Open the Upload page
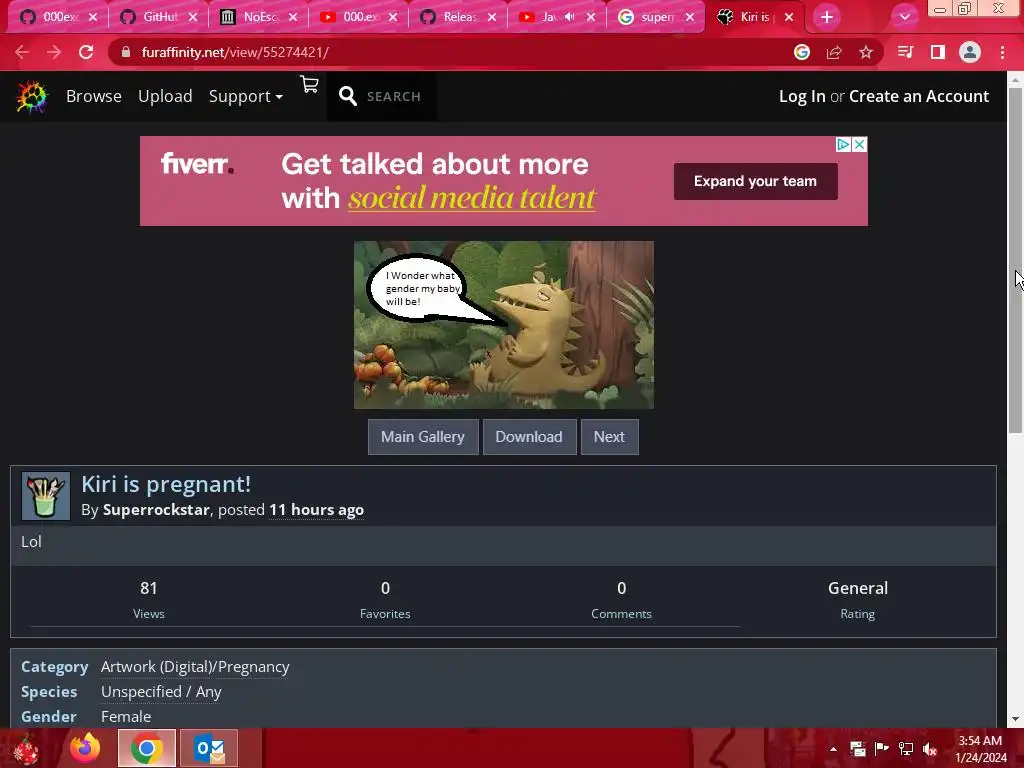Viewport: 1024px width, 768px height. 165,97
